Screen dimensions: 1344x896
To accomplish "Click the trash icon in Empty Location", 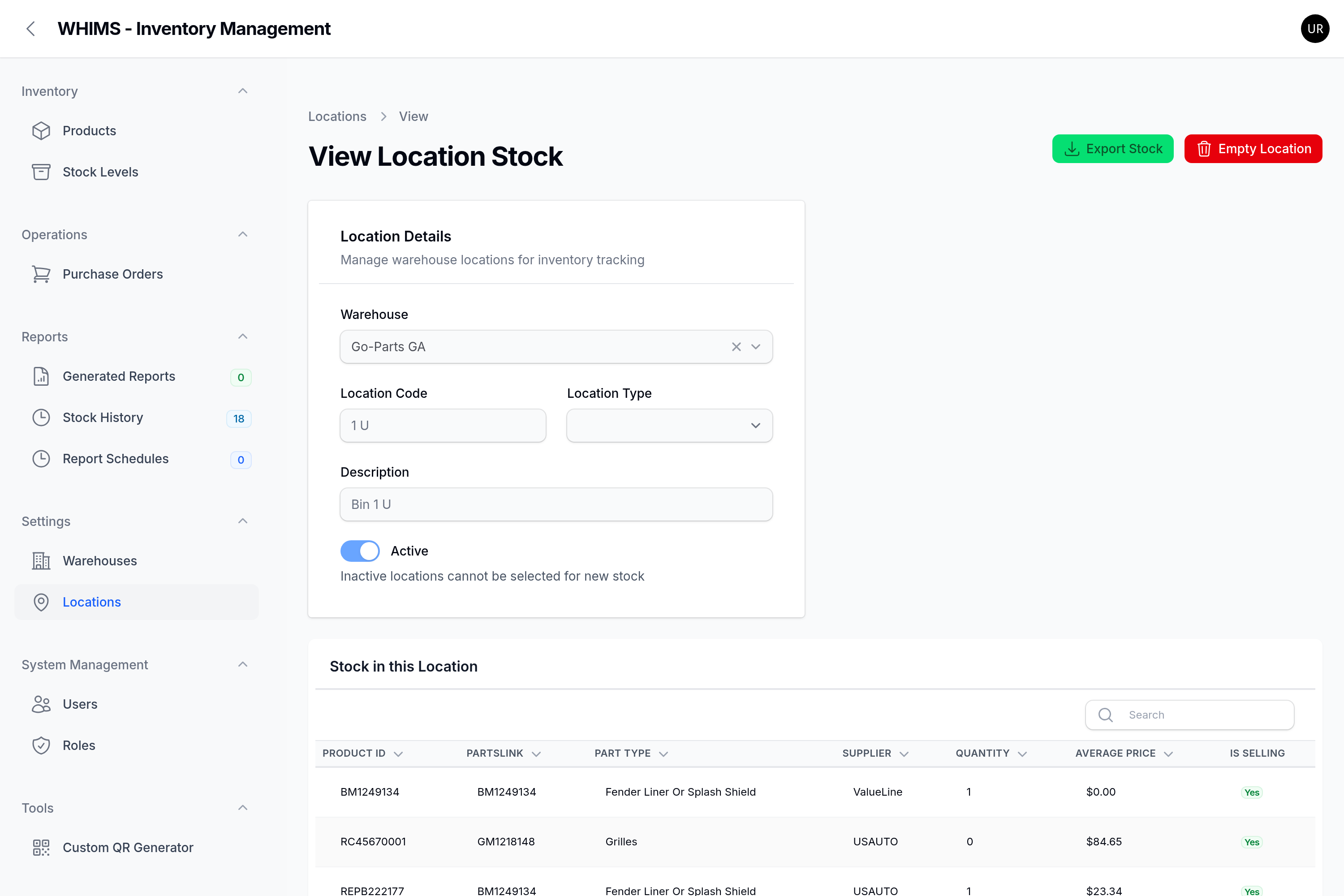I will (1204, 149).
